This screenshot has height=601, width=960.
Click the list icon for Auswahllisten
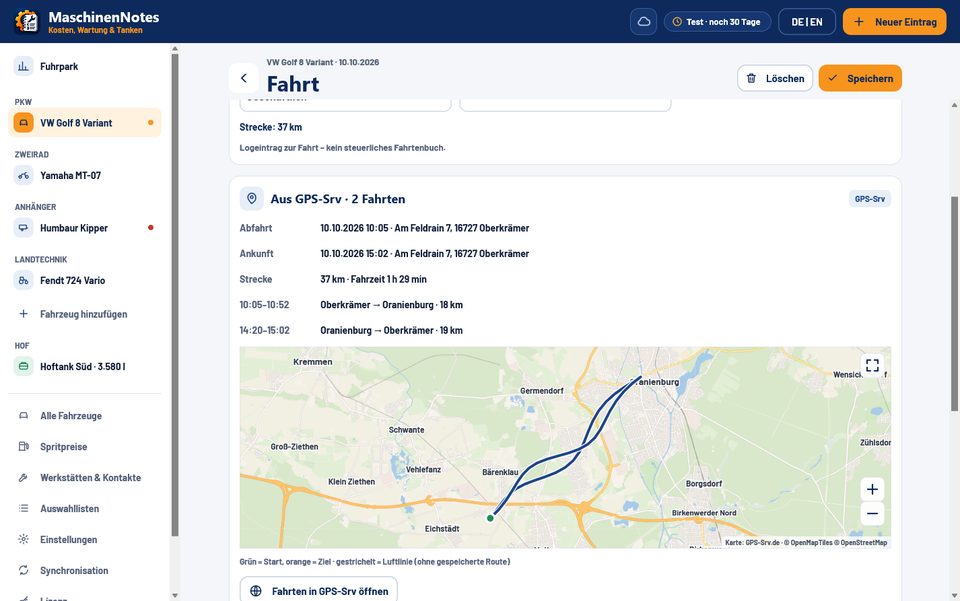23,509
